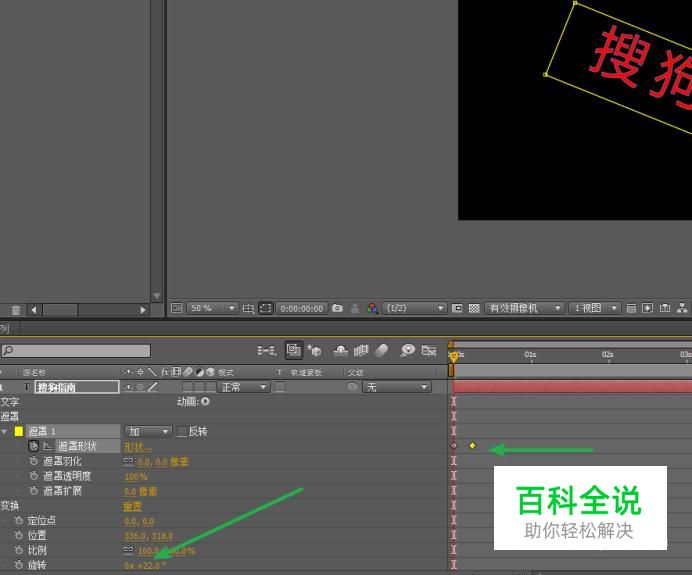Toggle the 遮罩形状 stopwatch
The image size is (692, 575).
click(x=34, y=446)
